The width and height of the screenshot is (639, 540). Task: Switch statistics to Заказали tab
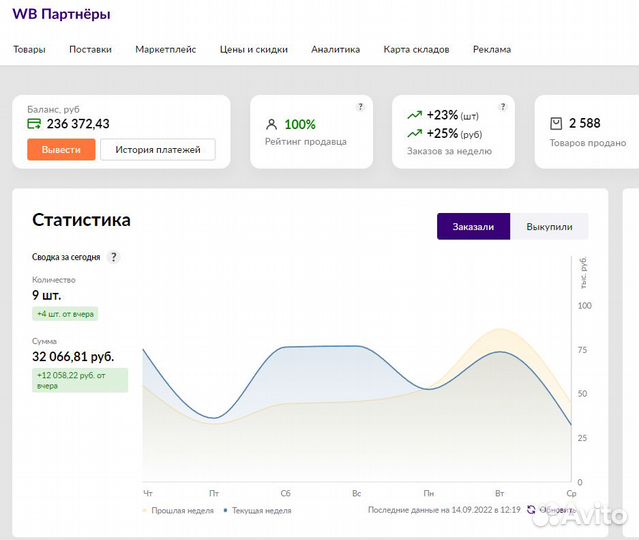click(473, 226)
